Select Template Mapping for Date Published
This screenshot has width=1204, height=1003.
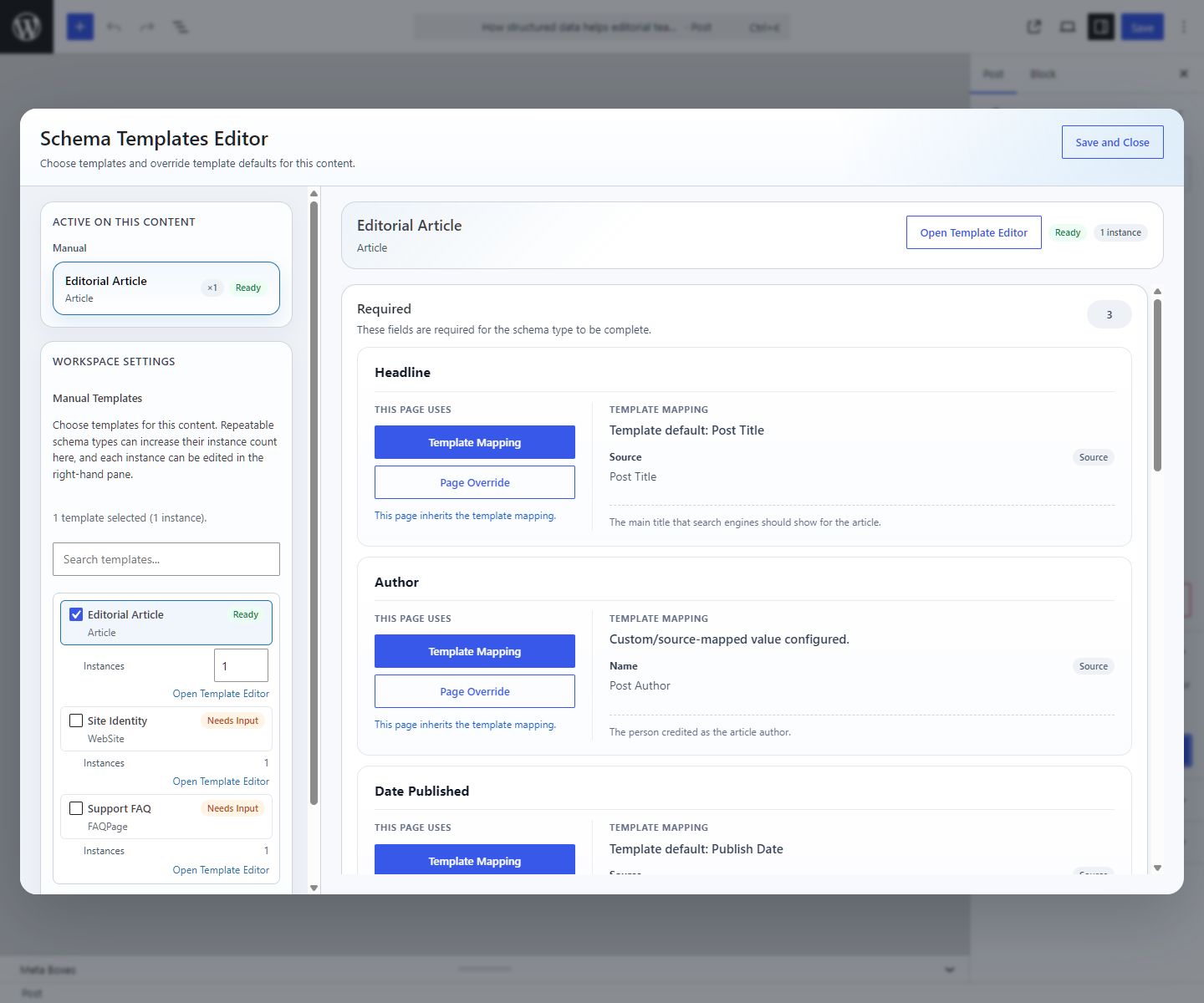(x=475, y=859)
